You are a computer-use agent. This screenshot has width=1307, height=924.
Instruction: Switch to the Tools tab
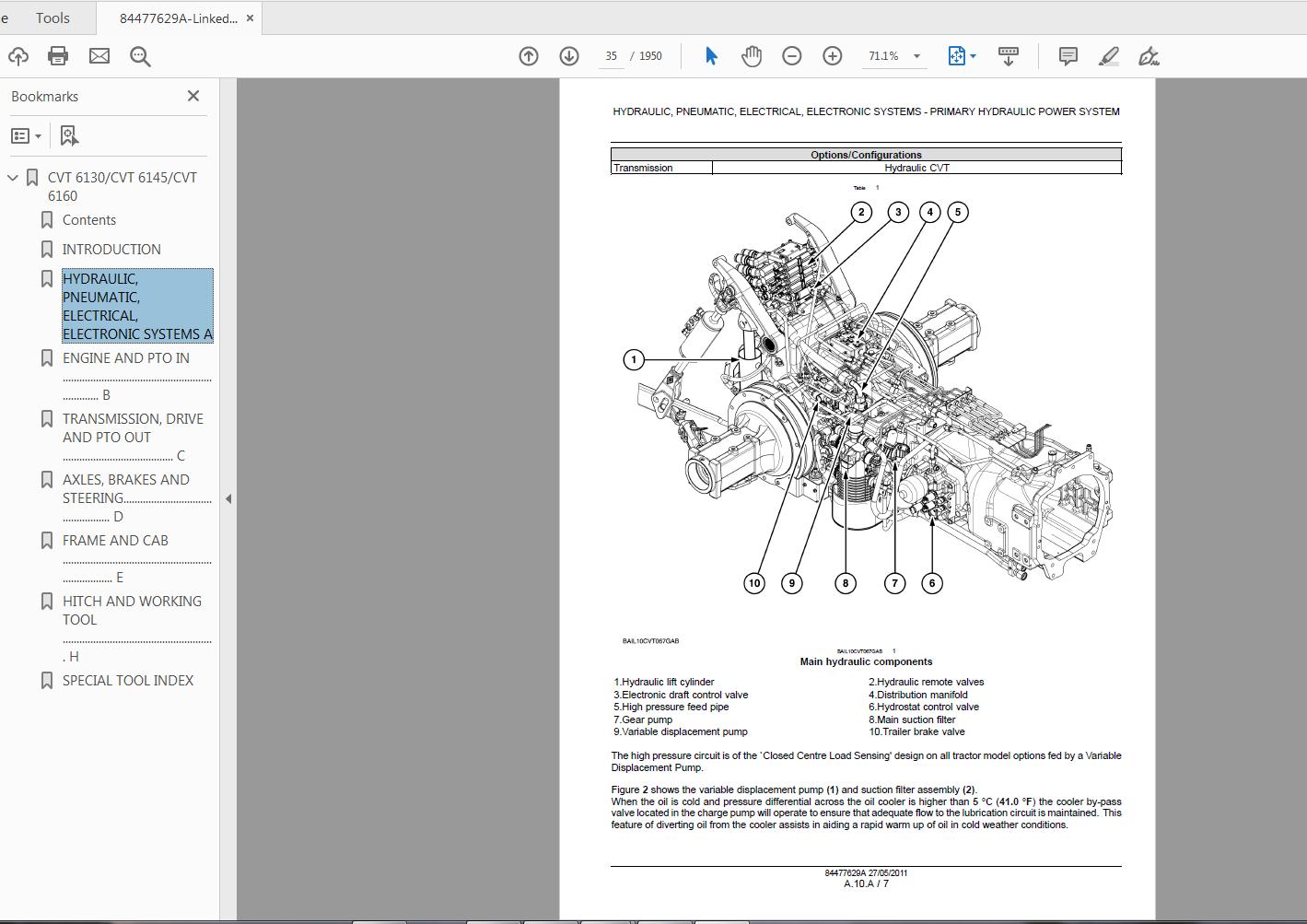[x=53, y=18]
